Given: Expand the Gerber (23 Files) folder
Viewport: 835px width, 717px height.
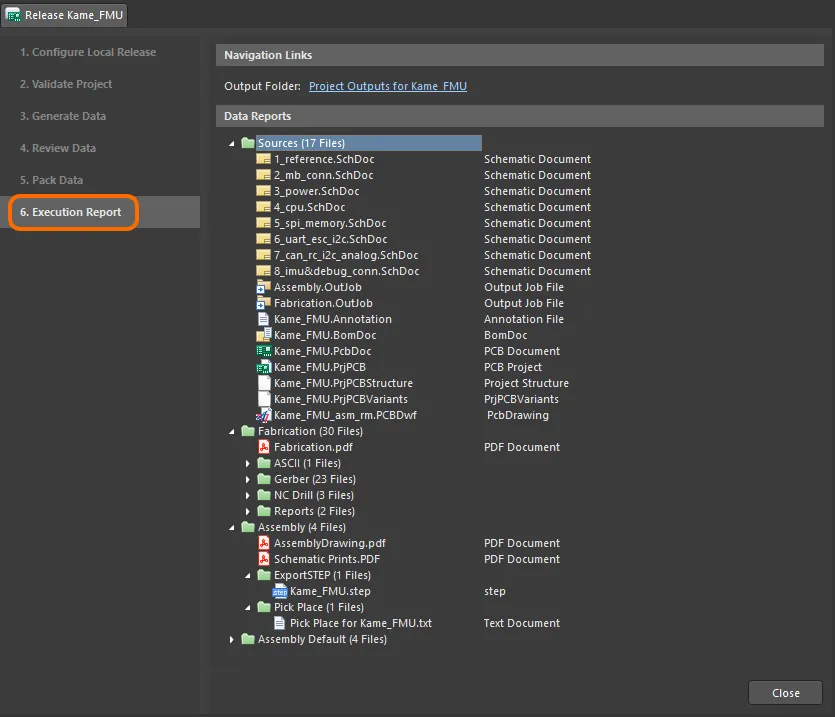Looking at the screenshot, I should click(x=247, y=479).
